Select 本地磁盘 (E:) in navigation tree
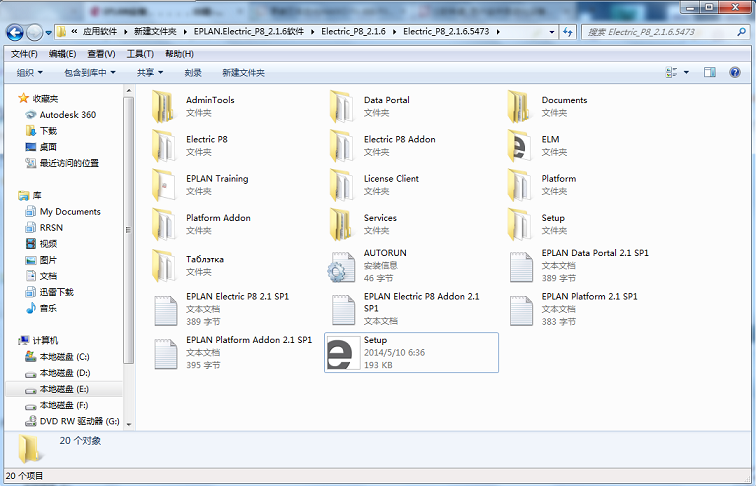 click(x=64, y=389)
